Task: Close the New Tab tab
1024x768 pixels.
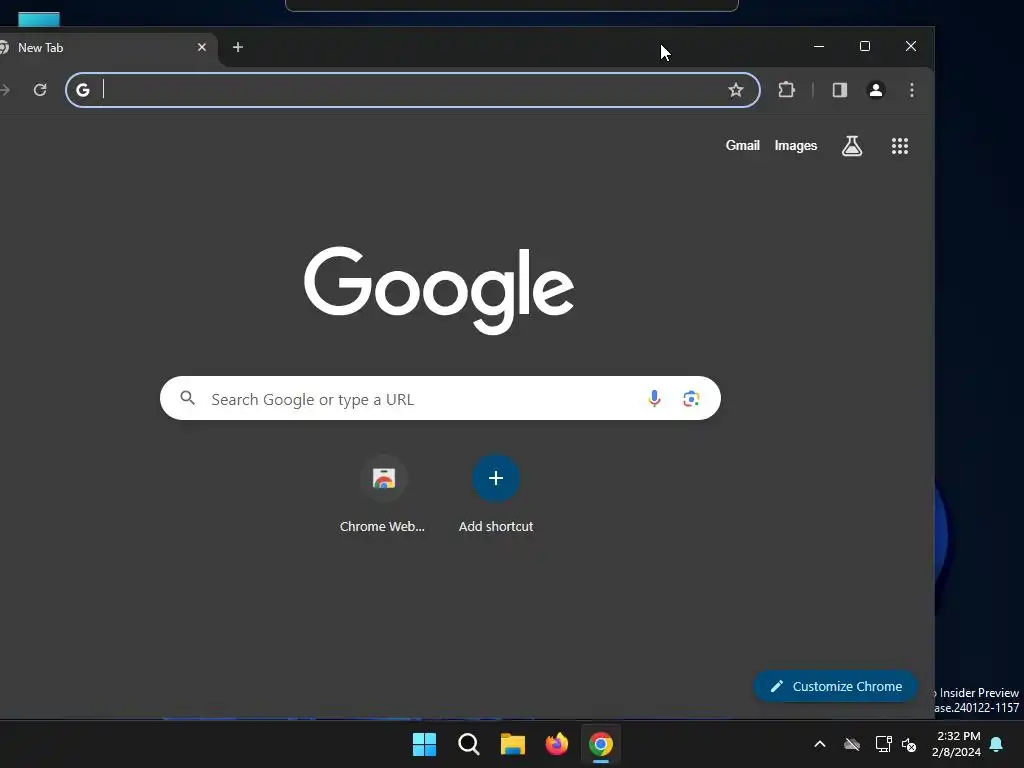Action: tap(202, 47)
